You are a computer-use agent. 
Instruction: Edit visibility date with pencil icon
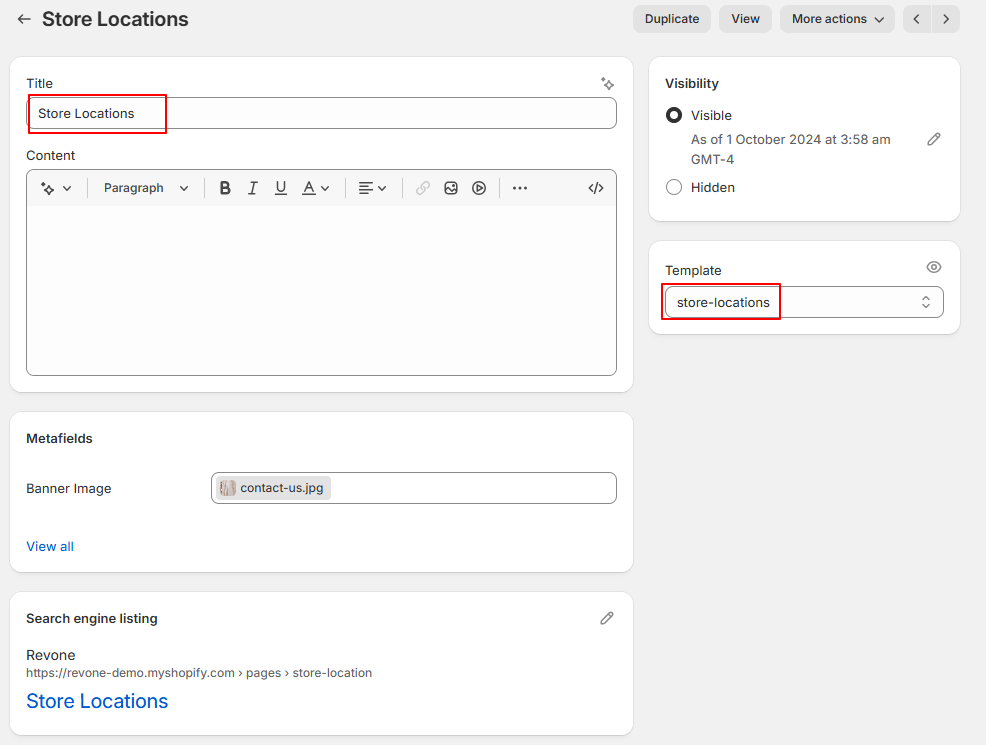coord(934,140)
